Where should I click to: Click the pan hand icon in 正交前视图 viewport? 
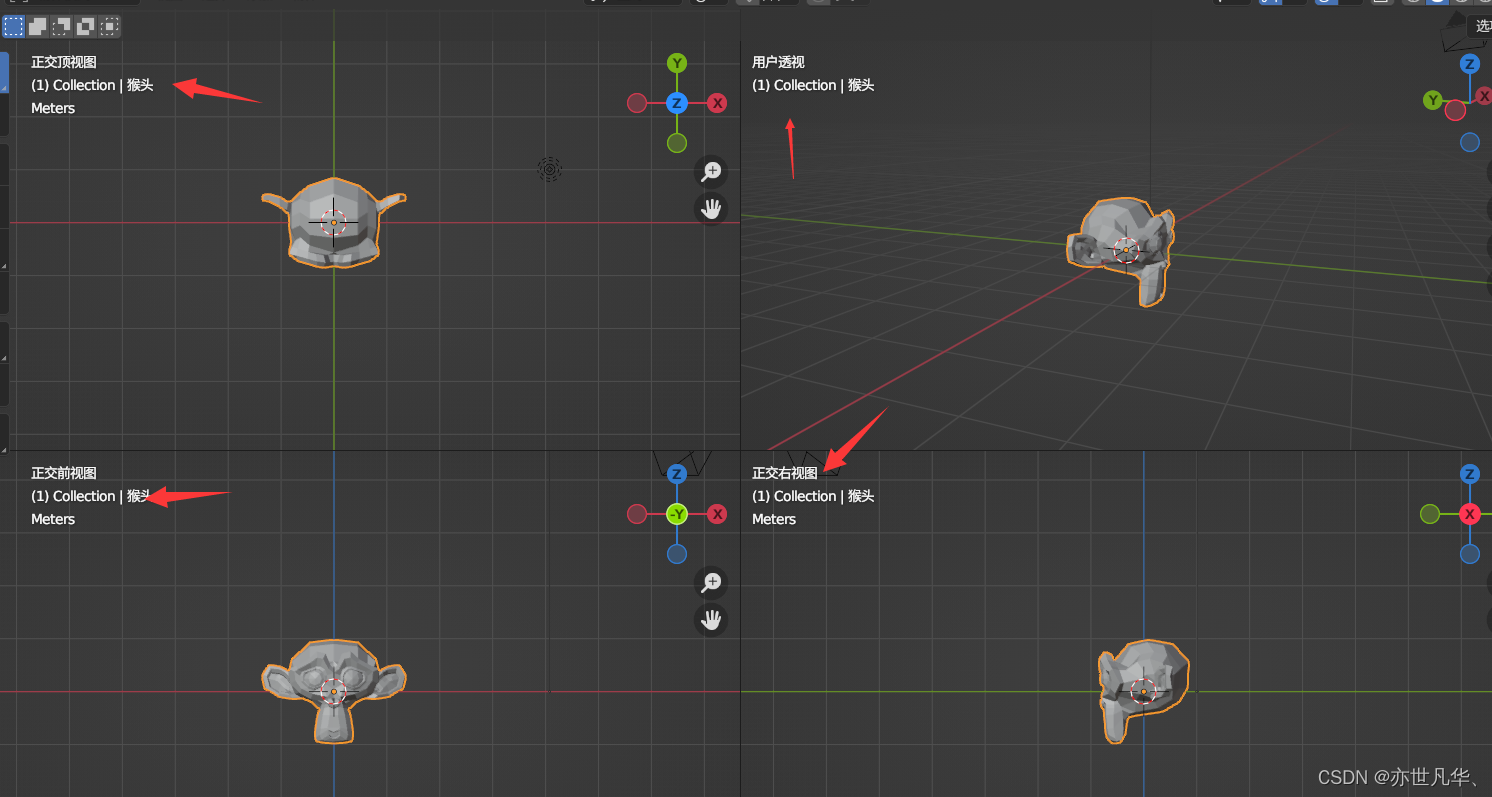[711, 620]
